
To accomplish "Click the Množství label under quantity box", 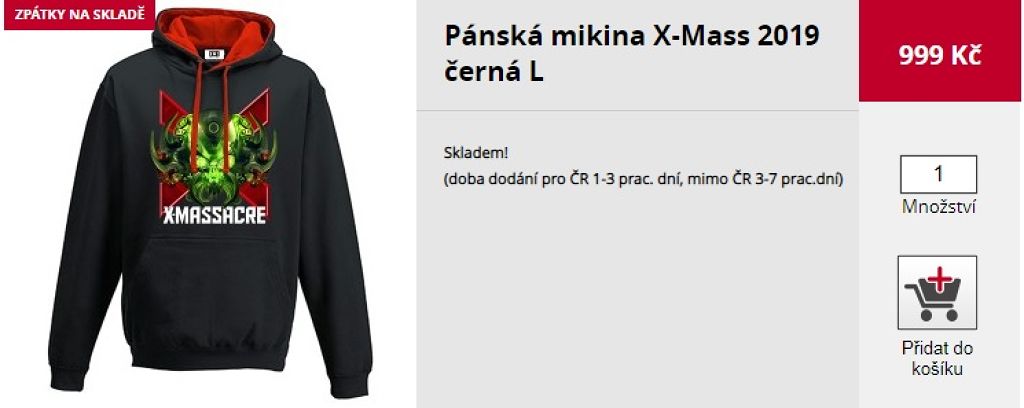I will pos(938,207).
